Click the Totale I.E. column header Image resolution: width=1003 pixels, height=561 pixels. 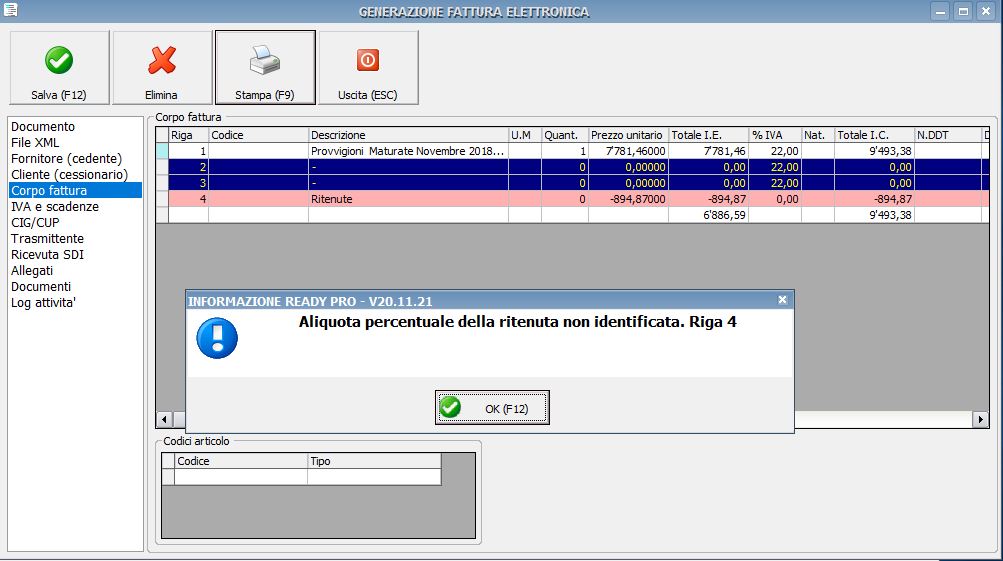pyautogui.click(x=709, y=135)
